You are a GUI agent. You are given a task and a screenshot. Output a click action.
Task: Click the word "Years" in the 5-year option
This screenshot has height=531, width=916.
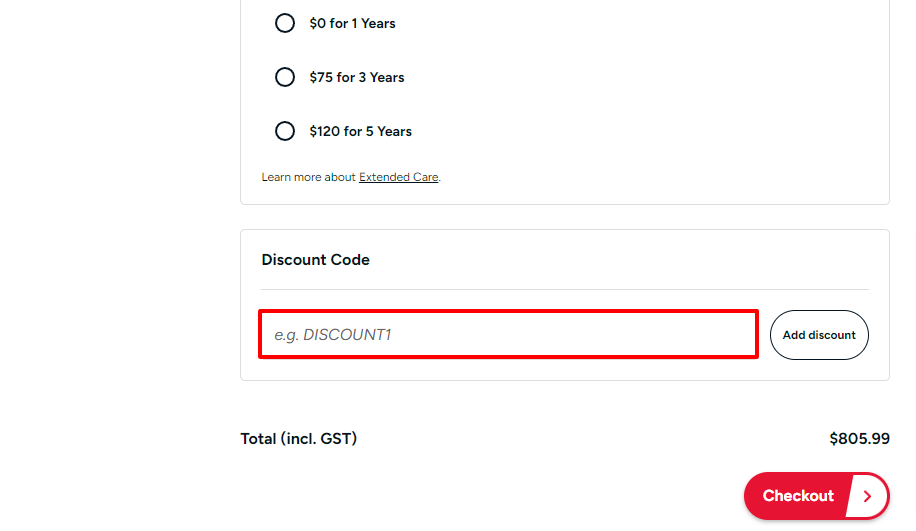(x=394, y=131)
